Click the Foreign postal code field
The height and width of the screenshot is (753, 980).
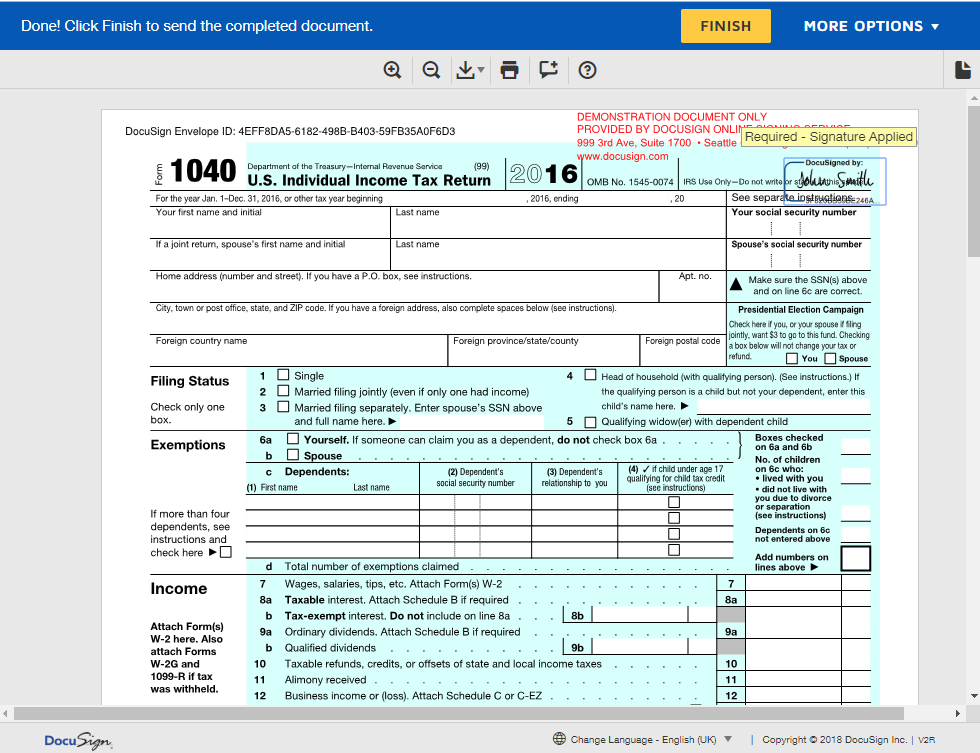coord(683,351)
